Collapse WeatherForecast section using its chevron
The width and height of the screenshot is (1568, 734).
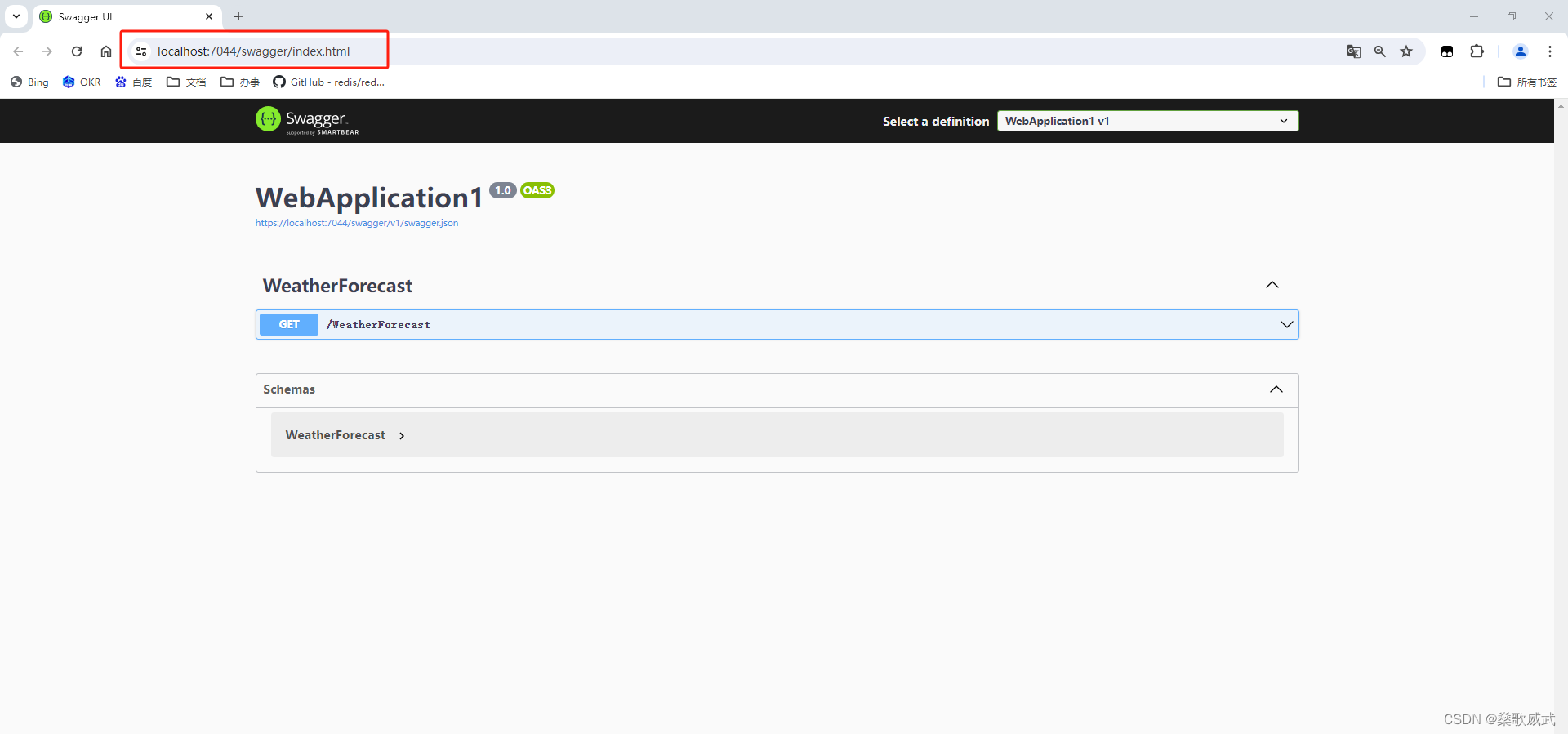click(x=1272, y=285)
